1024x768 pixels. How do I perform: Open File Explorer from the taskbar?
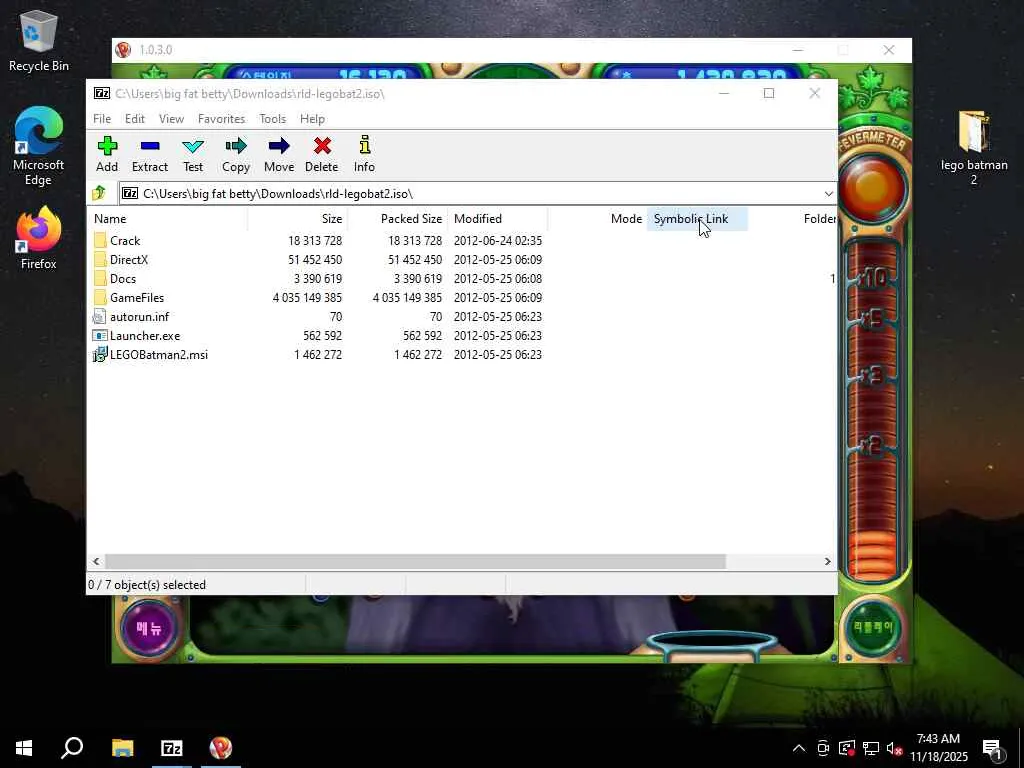122,748
